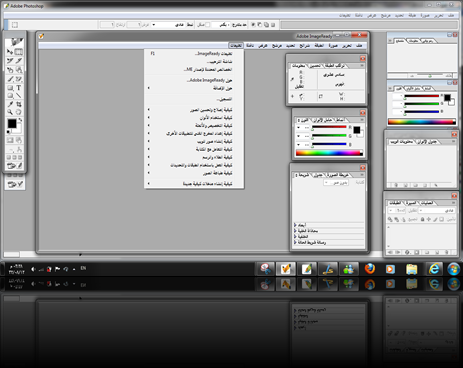
Task: Click the rainbow color spectrum bar
Action: click(329, 153)
